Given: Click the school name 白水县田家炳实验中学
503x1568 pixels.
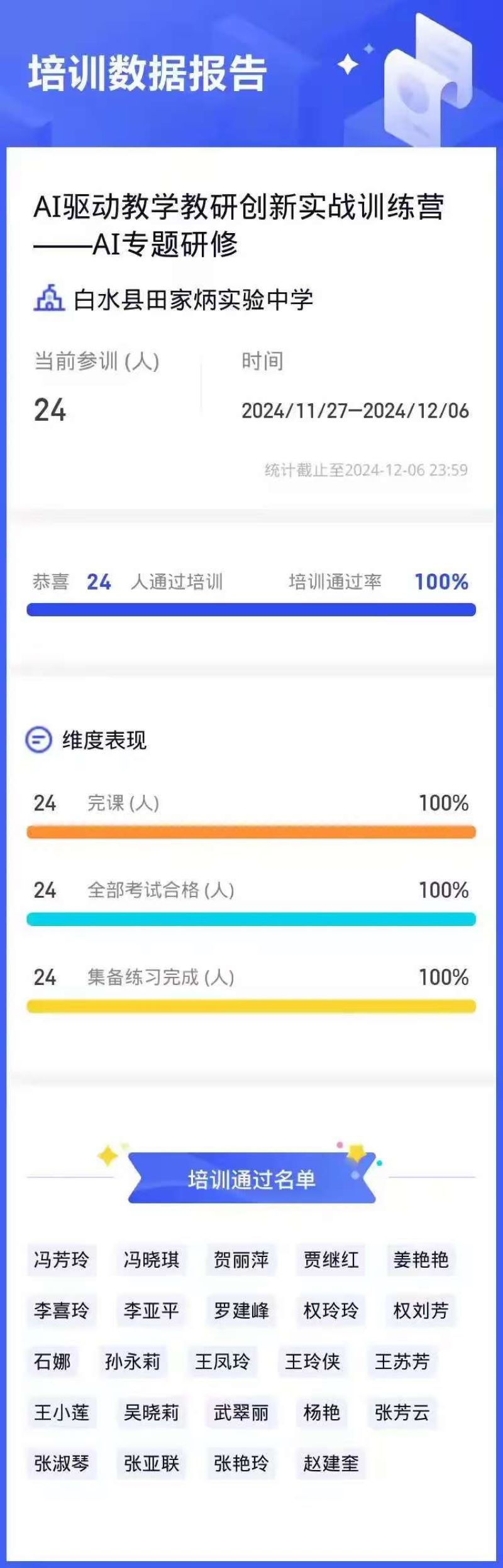Looking at the screenshot, I should pyautogui.click(x=193, y=300).
